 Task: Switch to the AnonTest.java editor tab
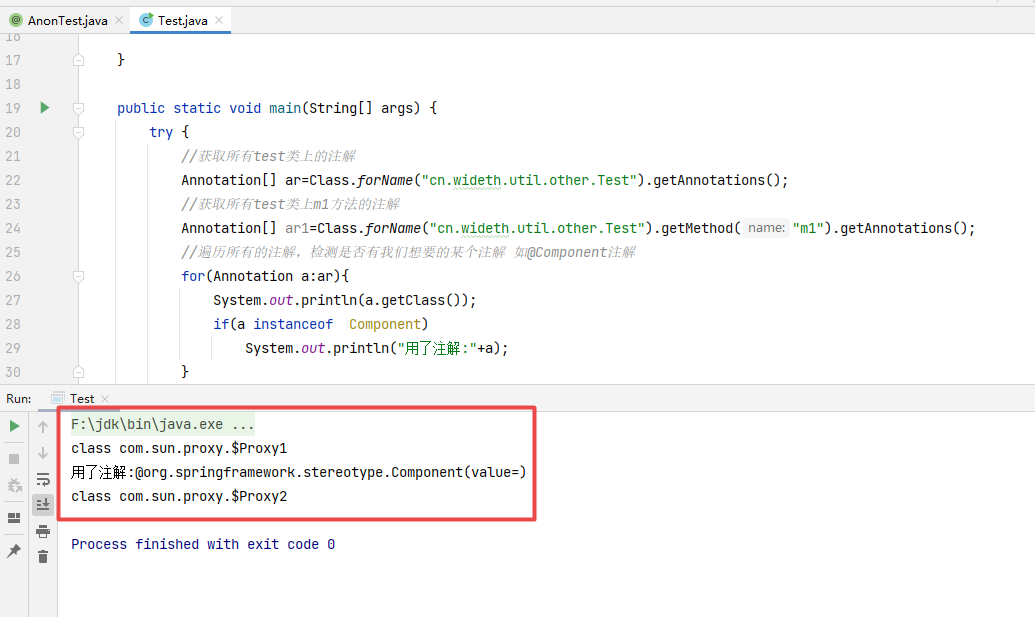67,20
